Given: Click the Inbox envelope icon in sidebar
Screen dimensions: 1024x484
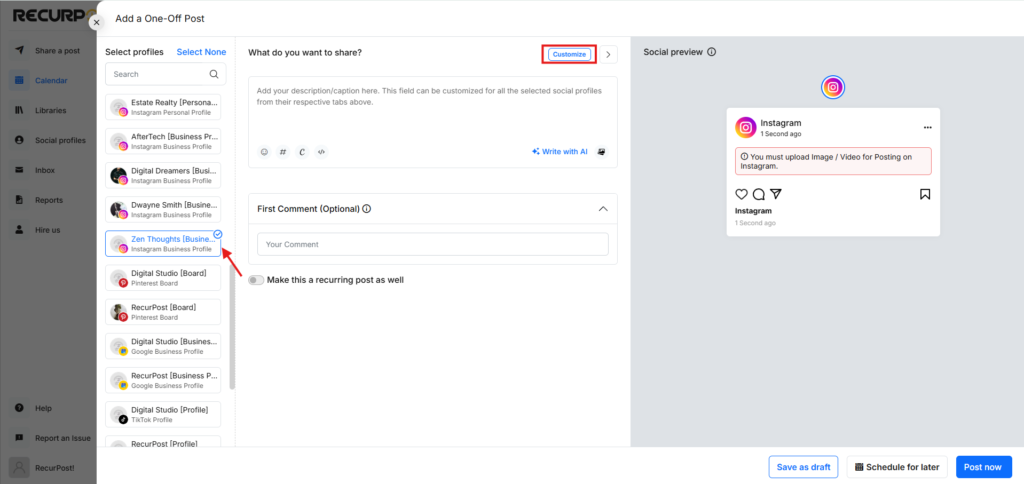Looking at the screenshot, I should click(x=20, y=170).
